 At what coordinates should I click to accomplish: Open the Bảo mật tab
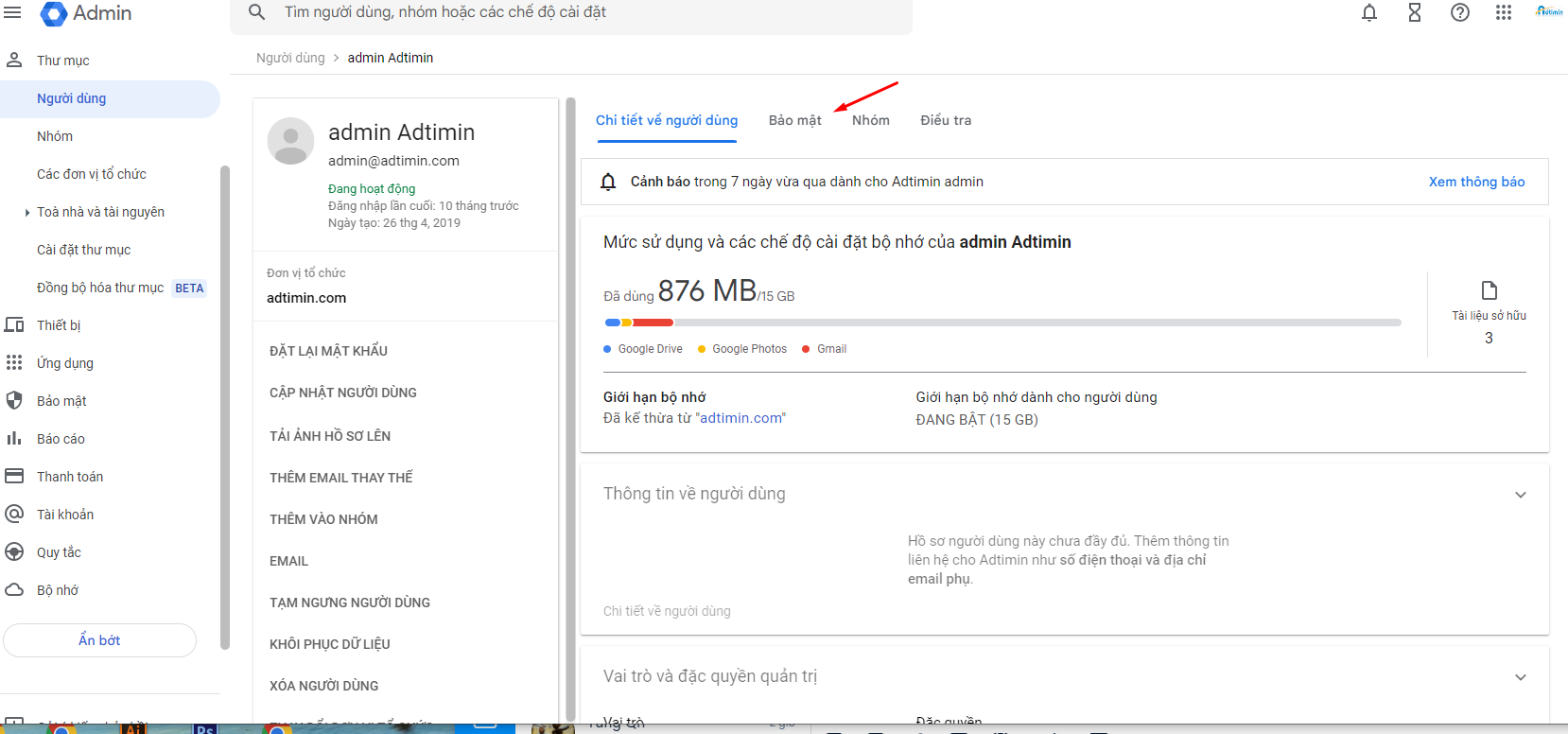click(x=795, y=120)
